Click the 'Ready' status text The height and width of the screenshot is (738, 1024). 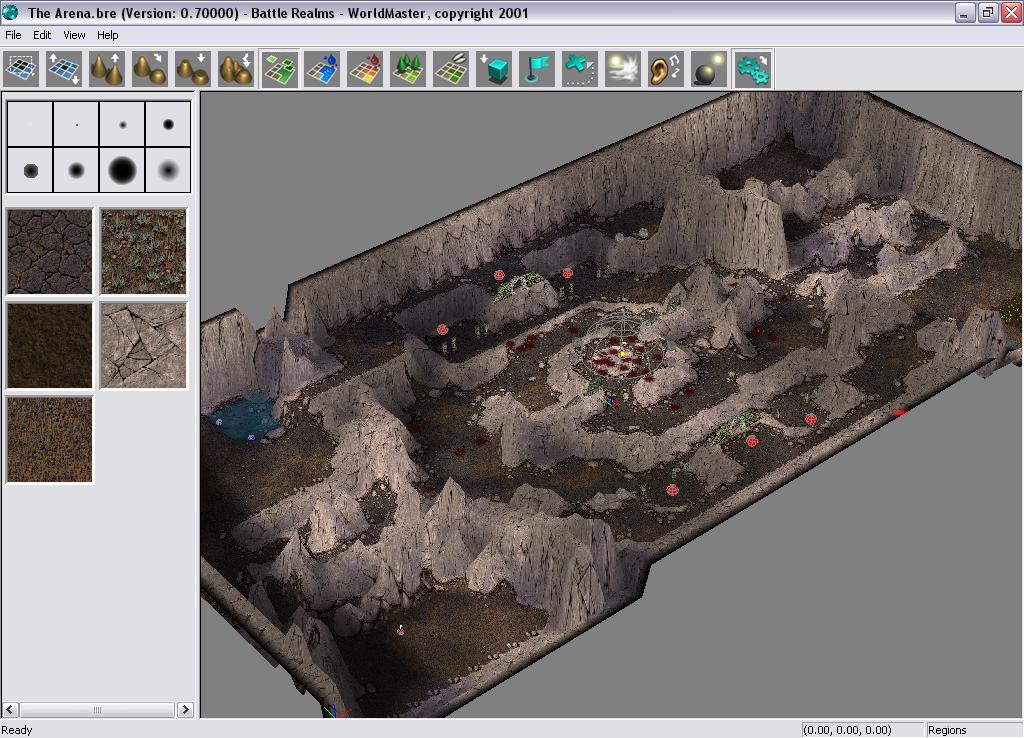[x=17, y=730]
